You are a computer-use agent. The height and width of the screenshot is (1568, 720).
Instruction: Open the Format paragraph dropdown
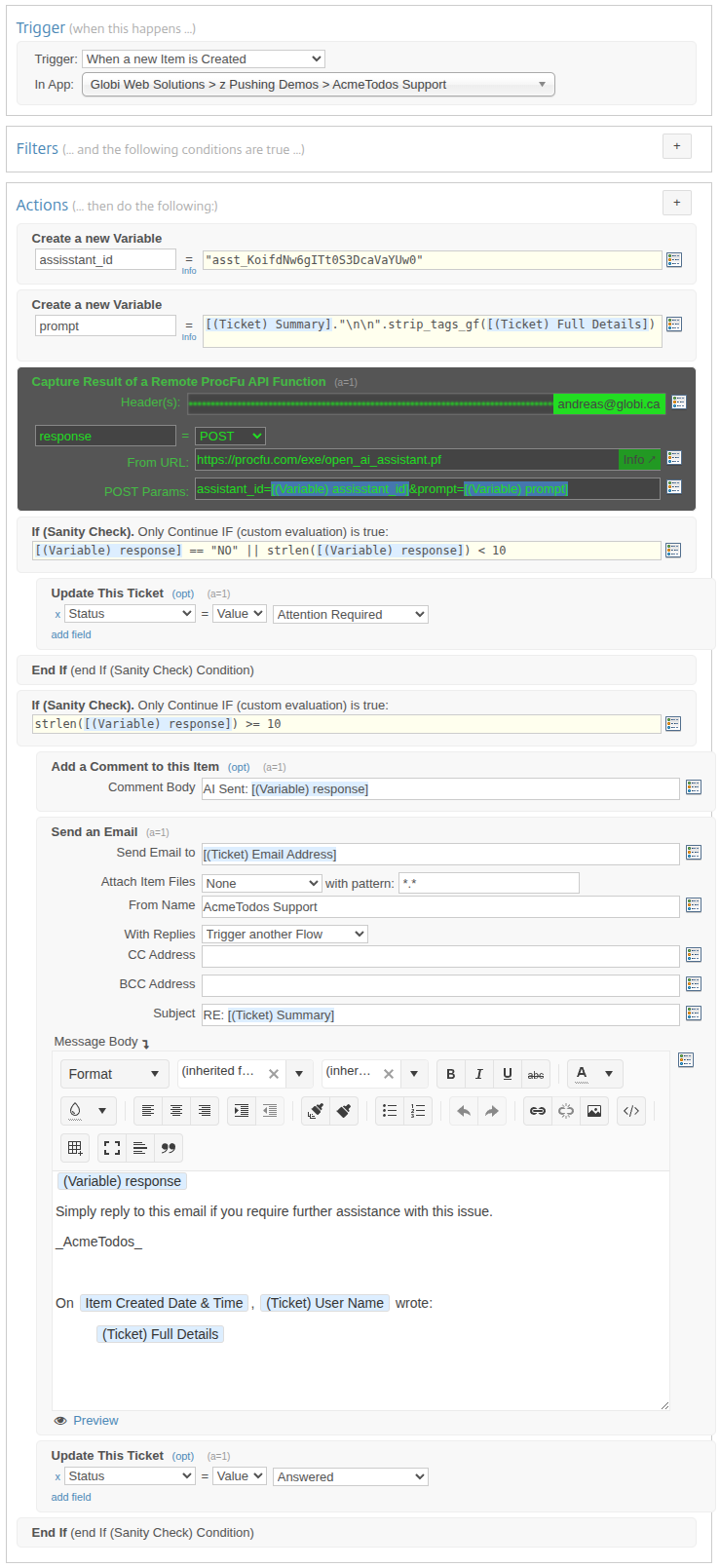pyautogui.click(x=115, y=1074)
